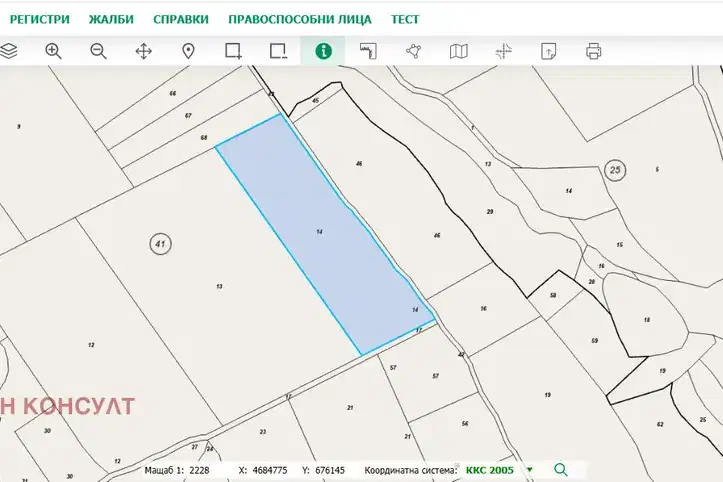Image resolution: width=723 pixels, height=482 pixels.
Task: Select parcel labeled 5
Action: (x=657, y=169)
